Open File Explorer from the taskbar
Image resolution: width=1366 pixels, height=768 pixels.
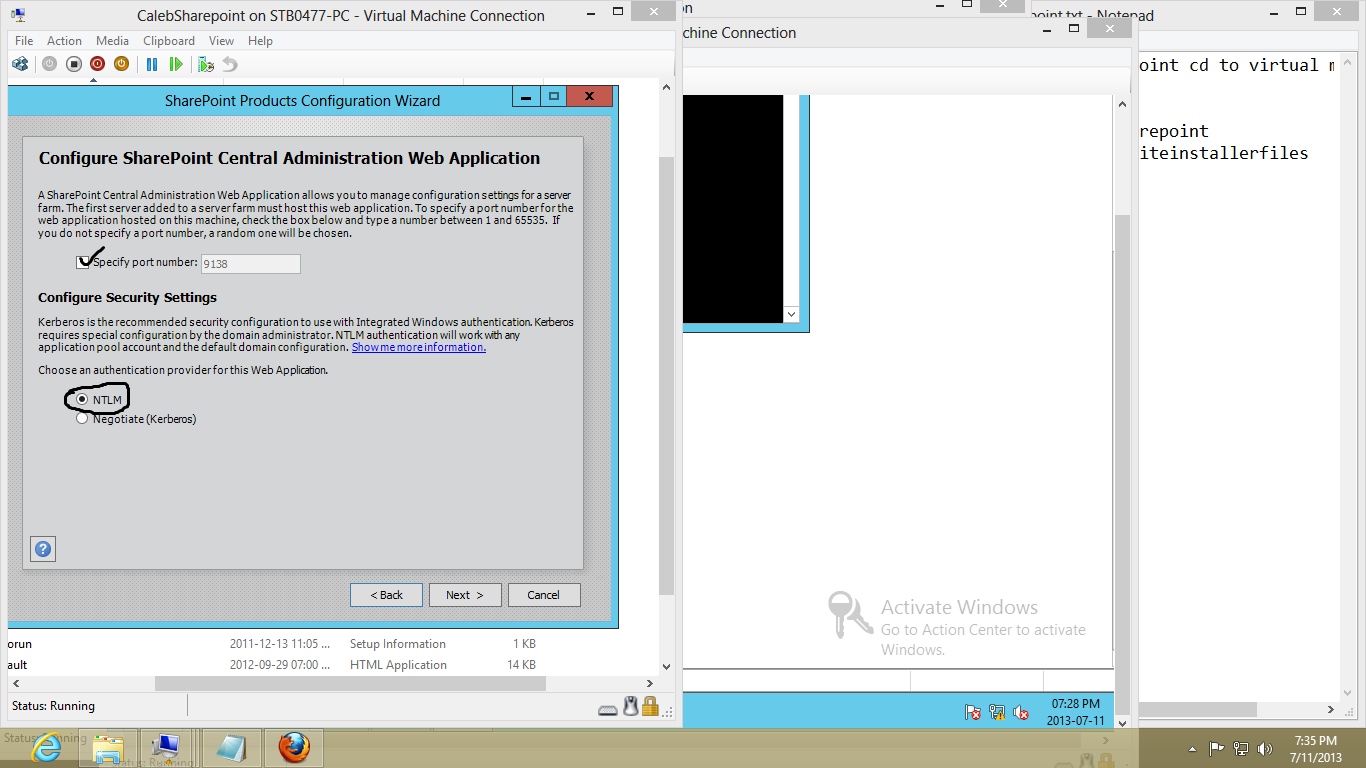[x=108, y=748]
